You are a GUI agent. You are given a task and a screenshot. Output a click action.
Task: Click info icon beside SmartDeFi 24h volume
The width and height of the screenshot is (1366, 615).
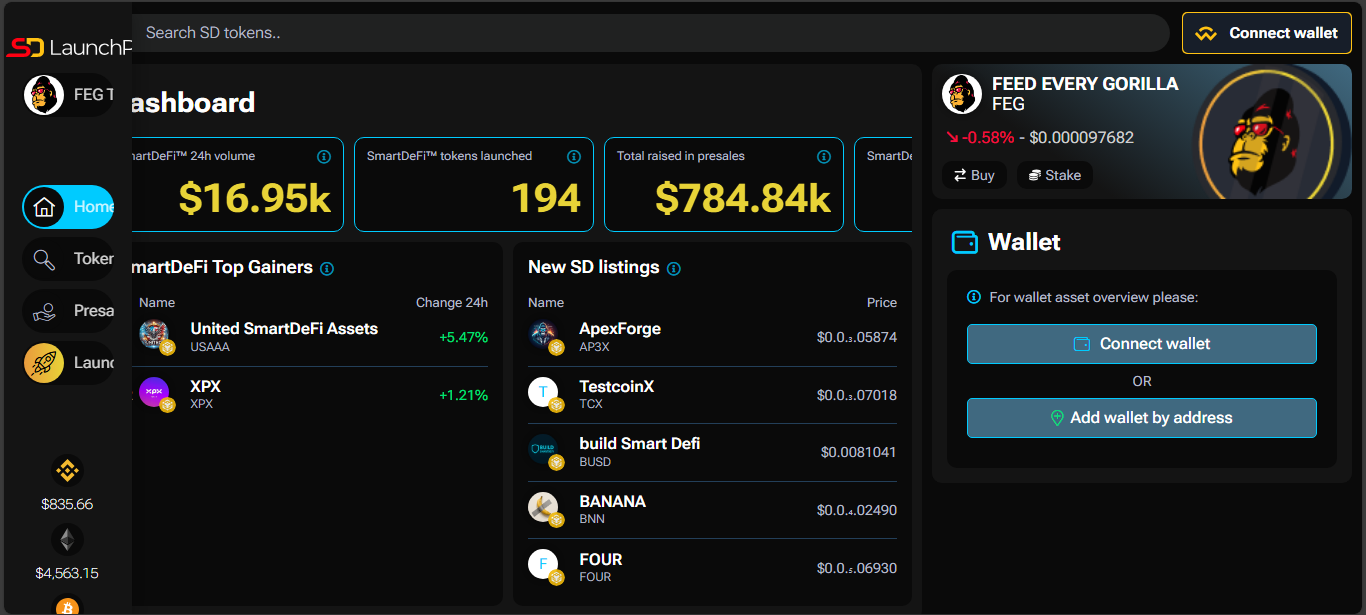point(323,156)
